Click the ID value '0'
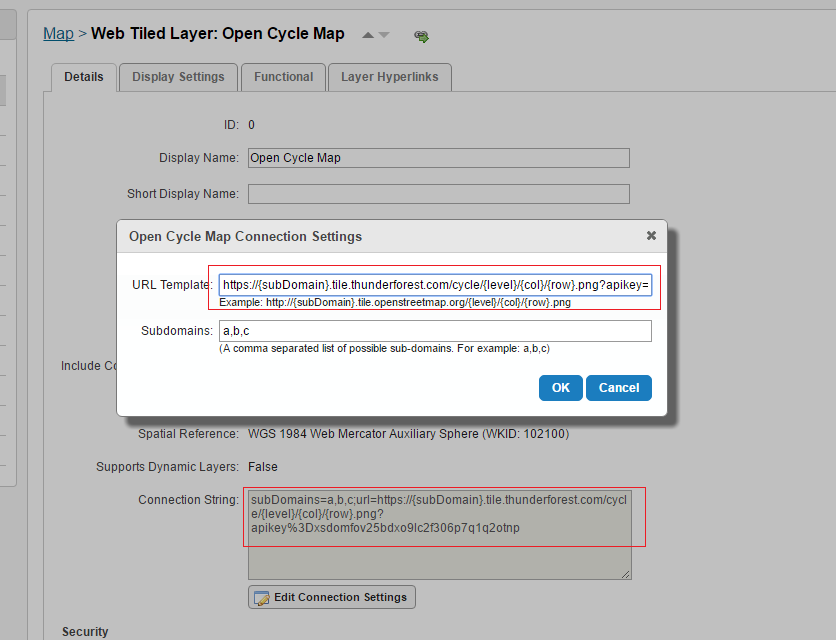 point(251,125)
